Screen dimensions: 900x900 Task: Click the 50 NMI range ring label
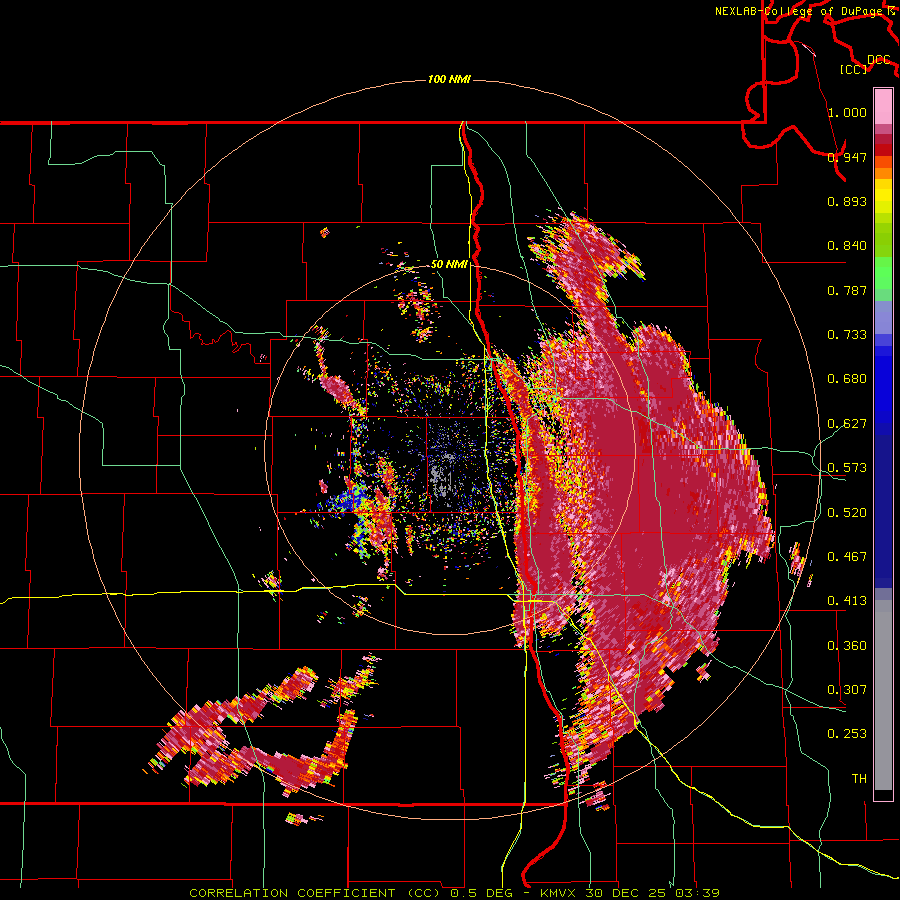click(449, 264)
